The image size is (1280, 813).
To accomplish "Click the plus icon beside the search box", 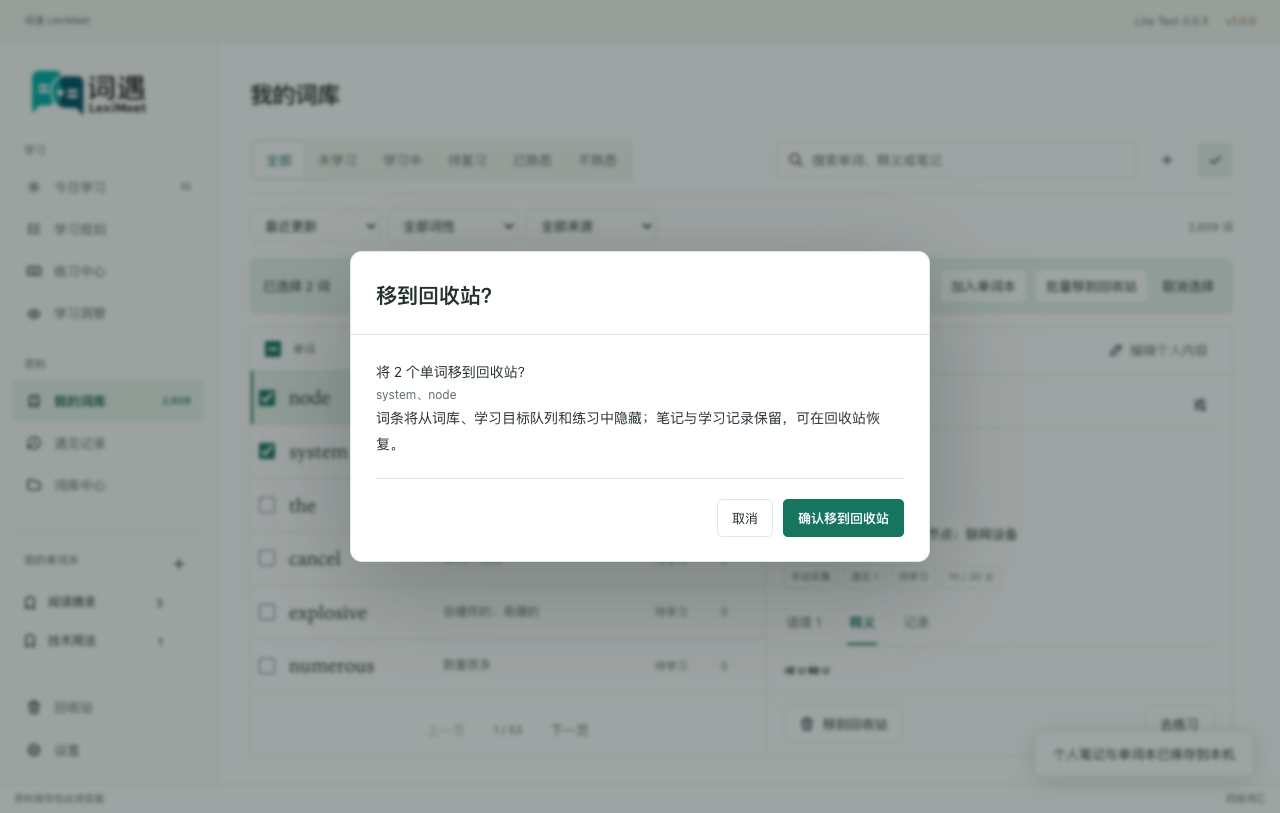I will 1166,160.
